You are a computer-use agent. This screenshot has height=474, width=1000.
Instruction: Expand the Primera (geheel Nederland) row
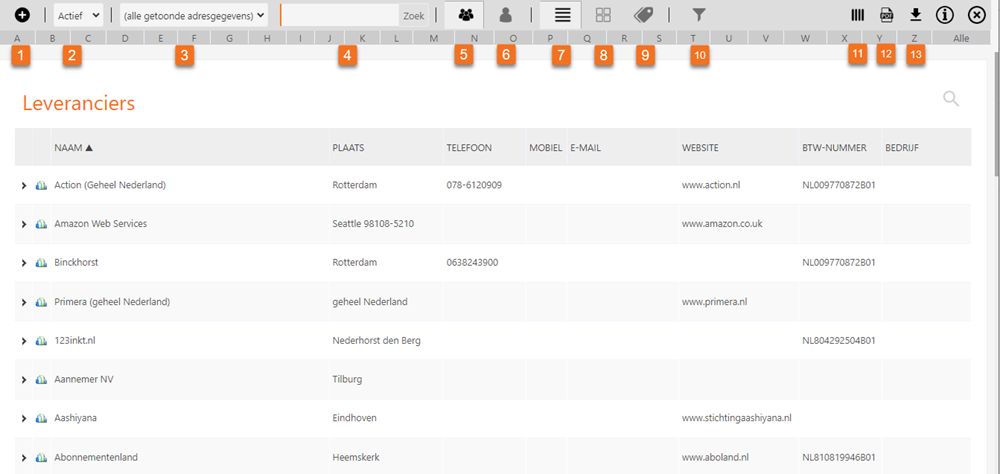point(24,302)
